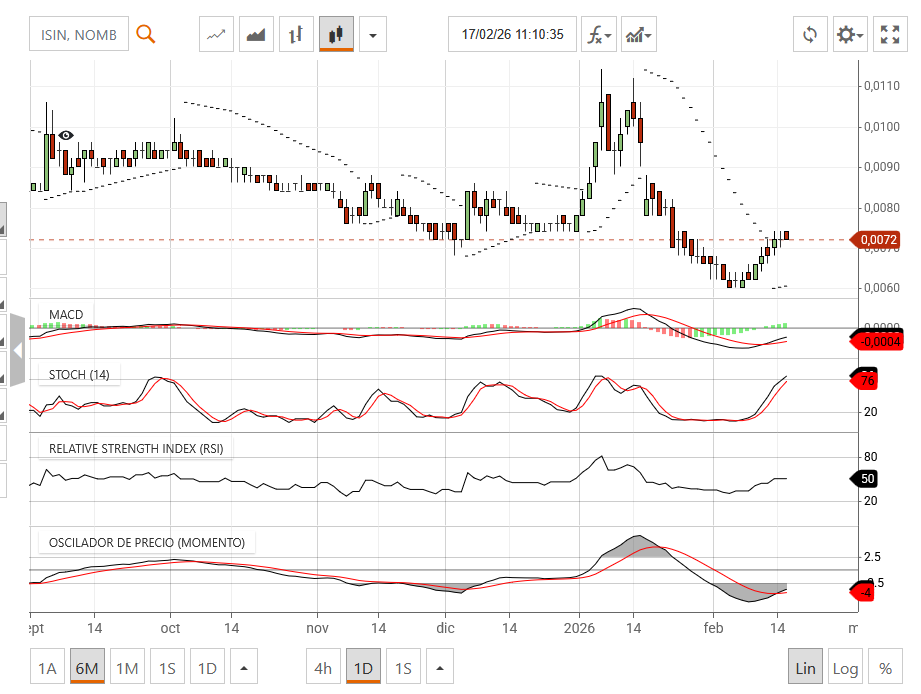
Task: Click the date and time display 17/02/26
Action: click(512, 35)
